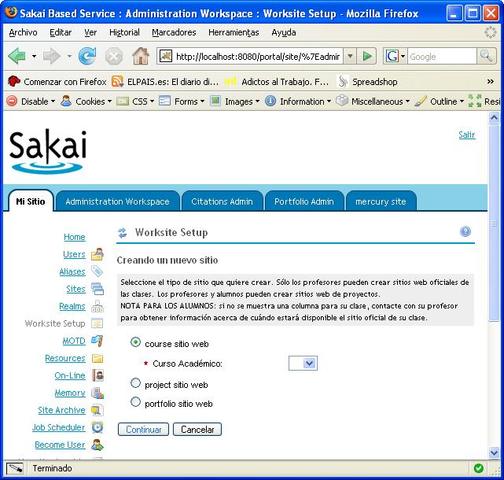Expand the Disable toolbar menu
The height and width of the screenshot is (480, 504).
tap(31, 101)
